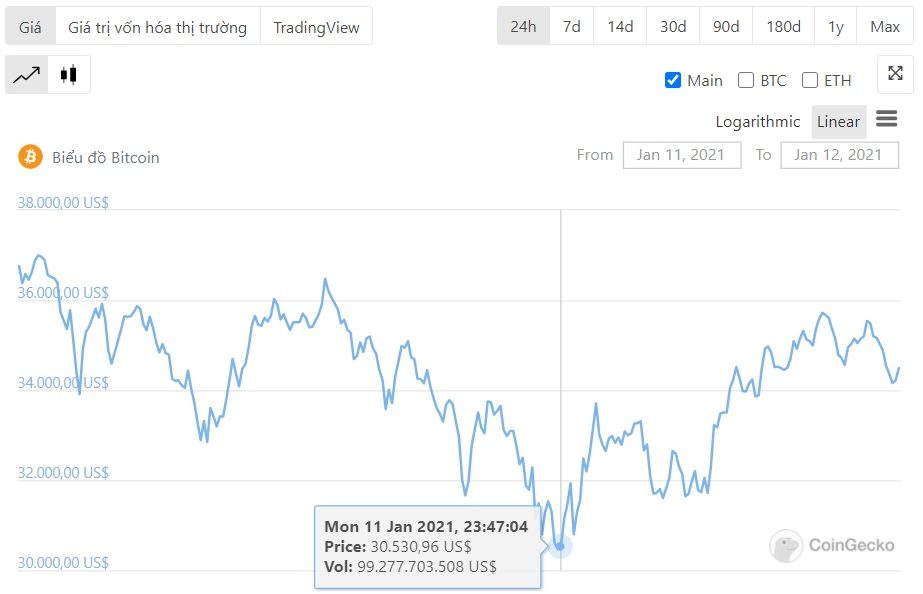Select the Giá tab
Image resolution: width=923 pixels, height=594 pixels.
click(30, 27)
